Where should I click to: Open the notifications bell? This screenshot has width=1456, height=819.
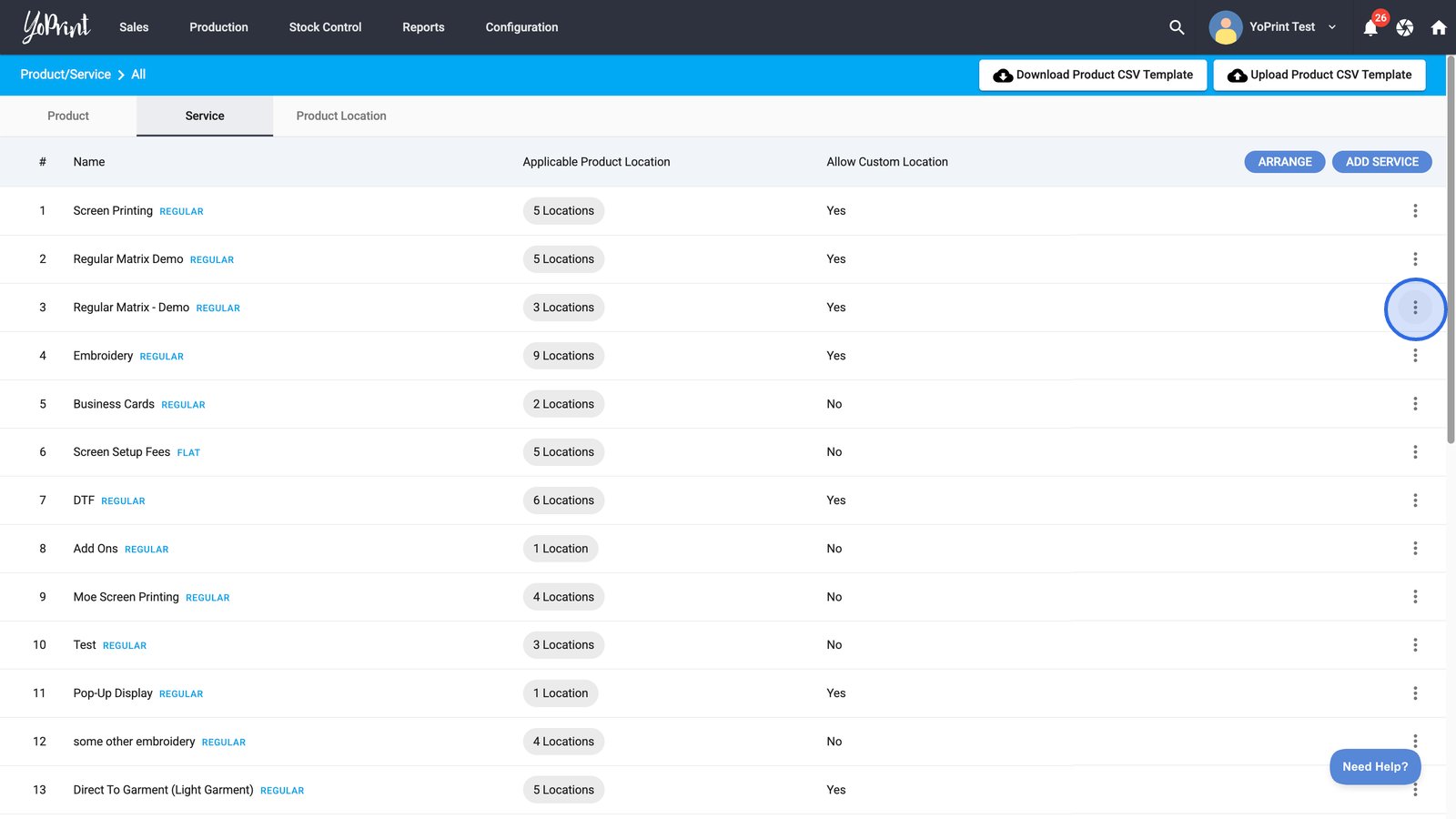1370,28
